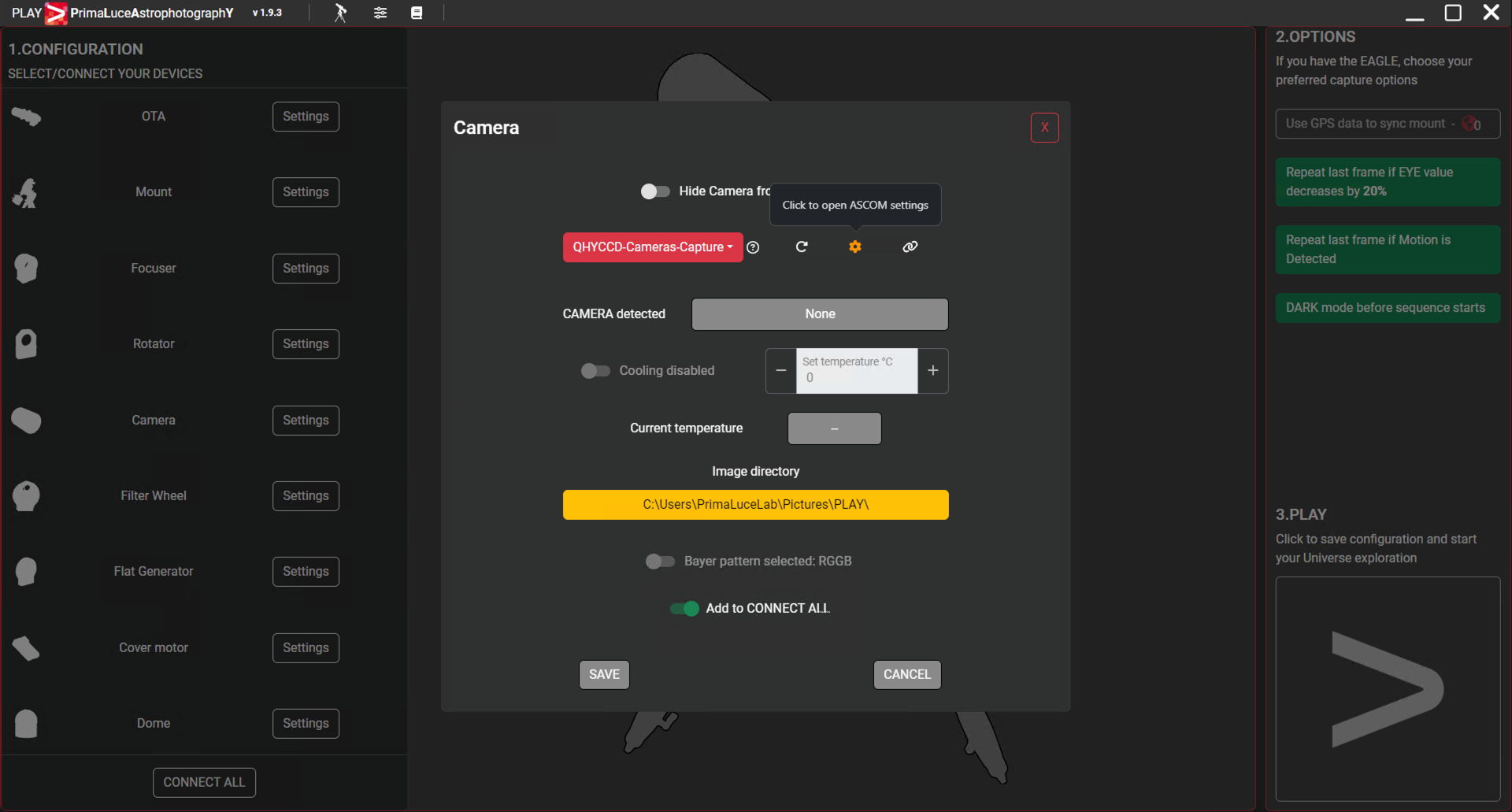1512x812 pixels.
Task: Click the image directory path field
Action: pos(755,505)
